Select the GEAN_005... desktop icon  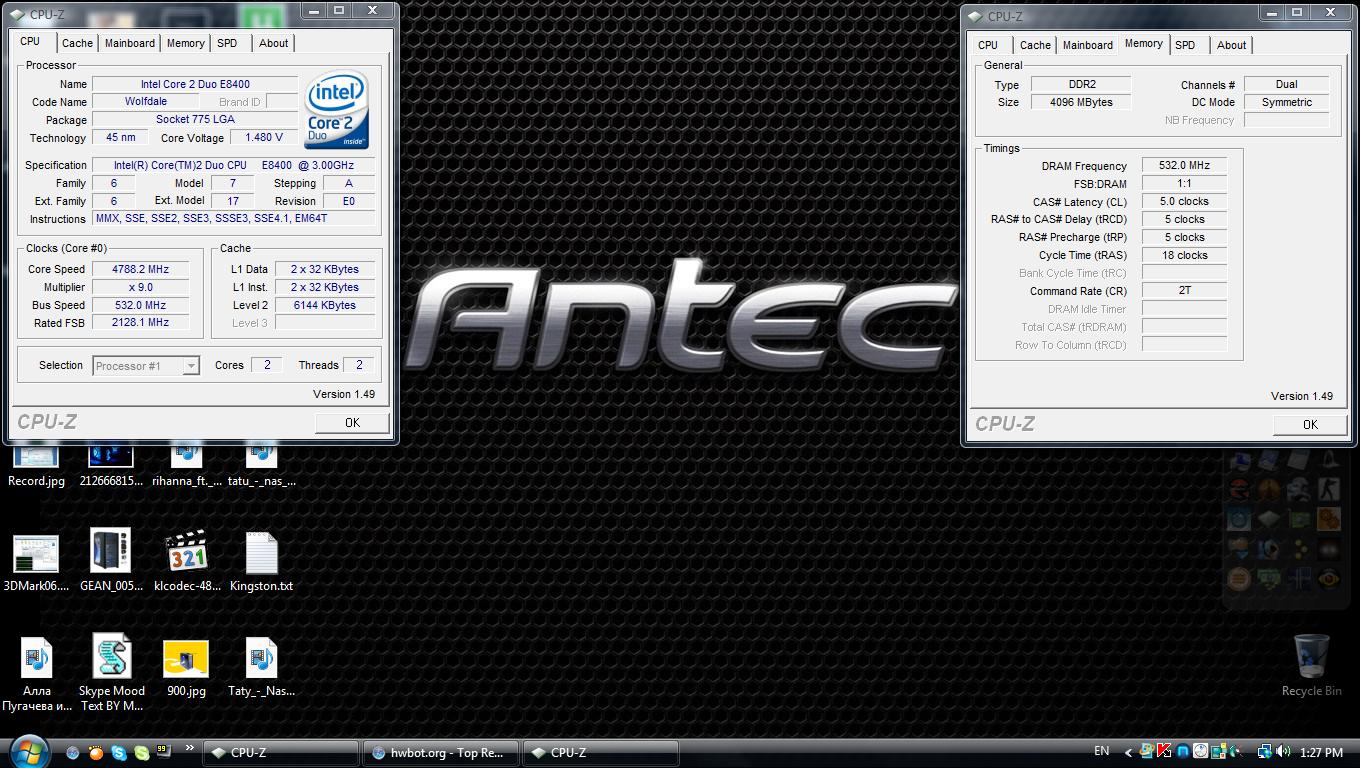pyautogui.click(x=111, y=562)
